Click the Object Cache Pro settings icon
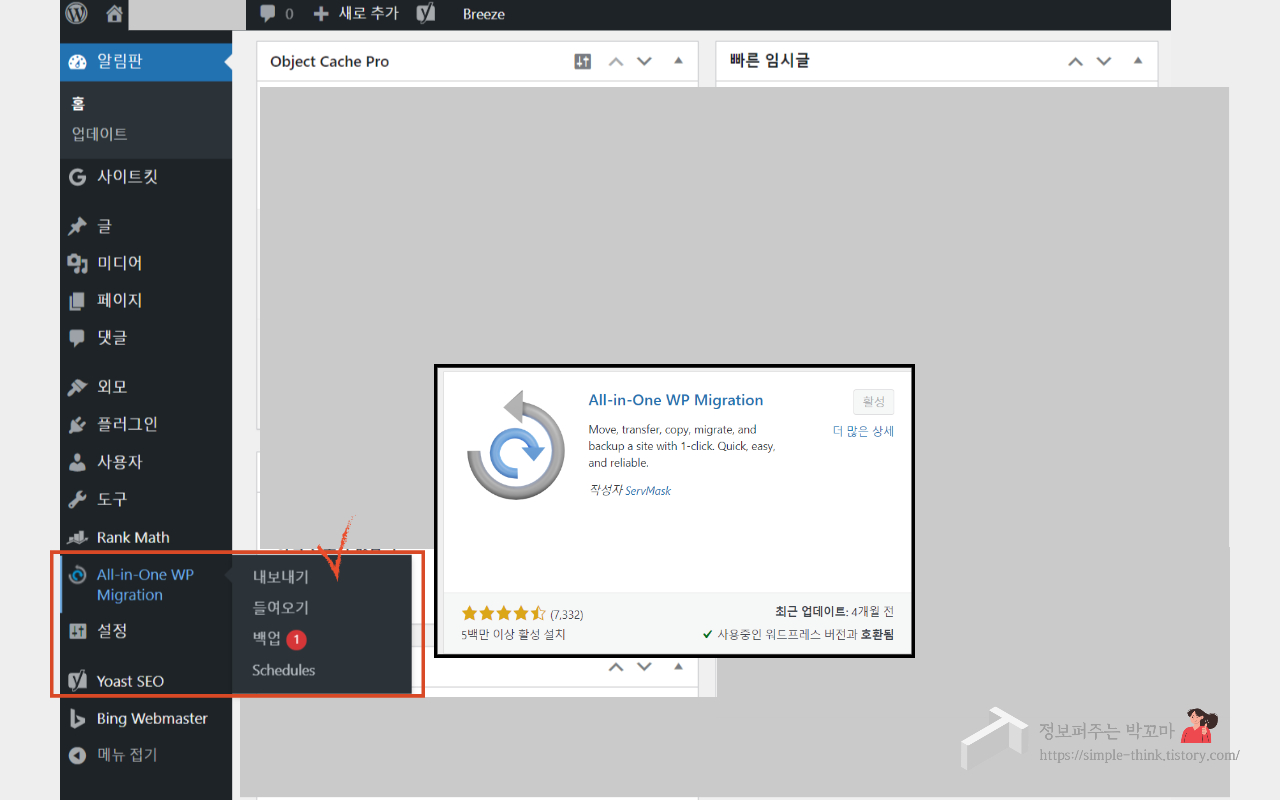 [x=583, y=62]
